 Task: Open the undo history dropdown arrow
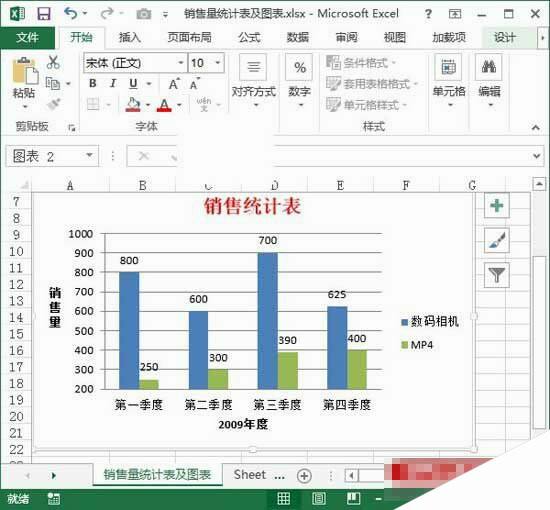pyautogui.click(x=85, y=14)
